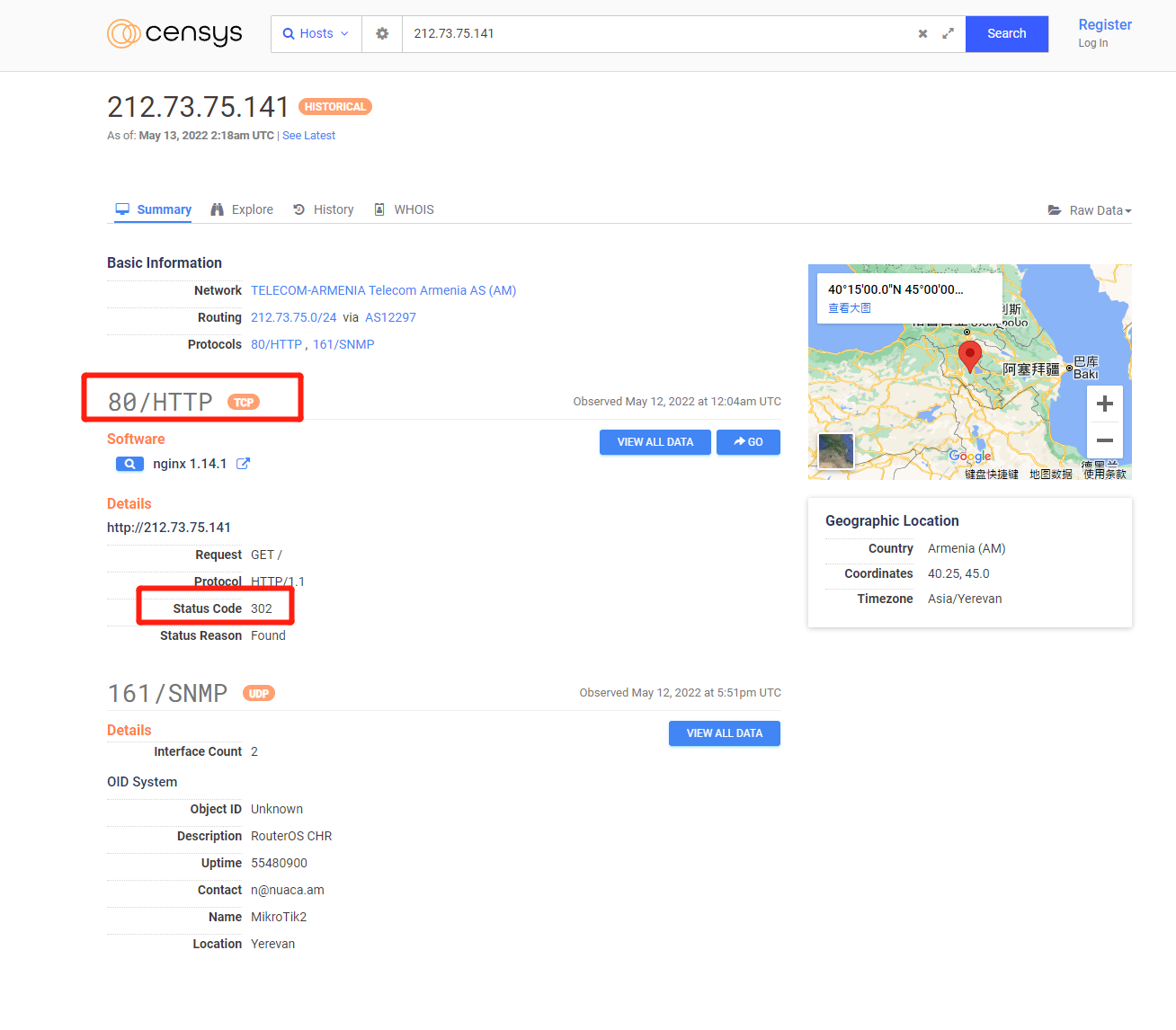
Task: Select the Summary tab
Action: coord(154,209)
